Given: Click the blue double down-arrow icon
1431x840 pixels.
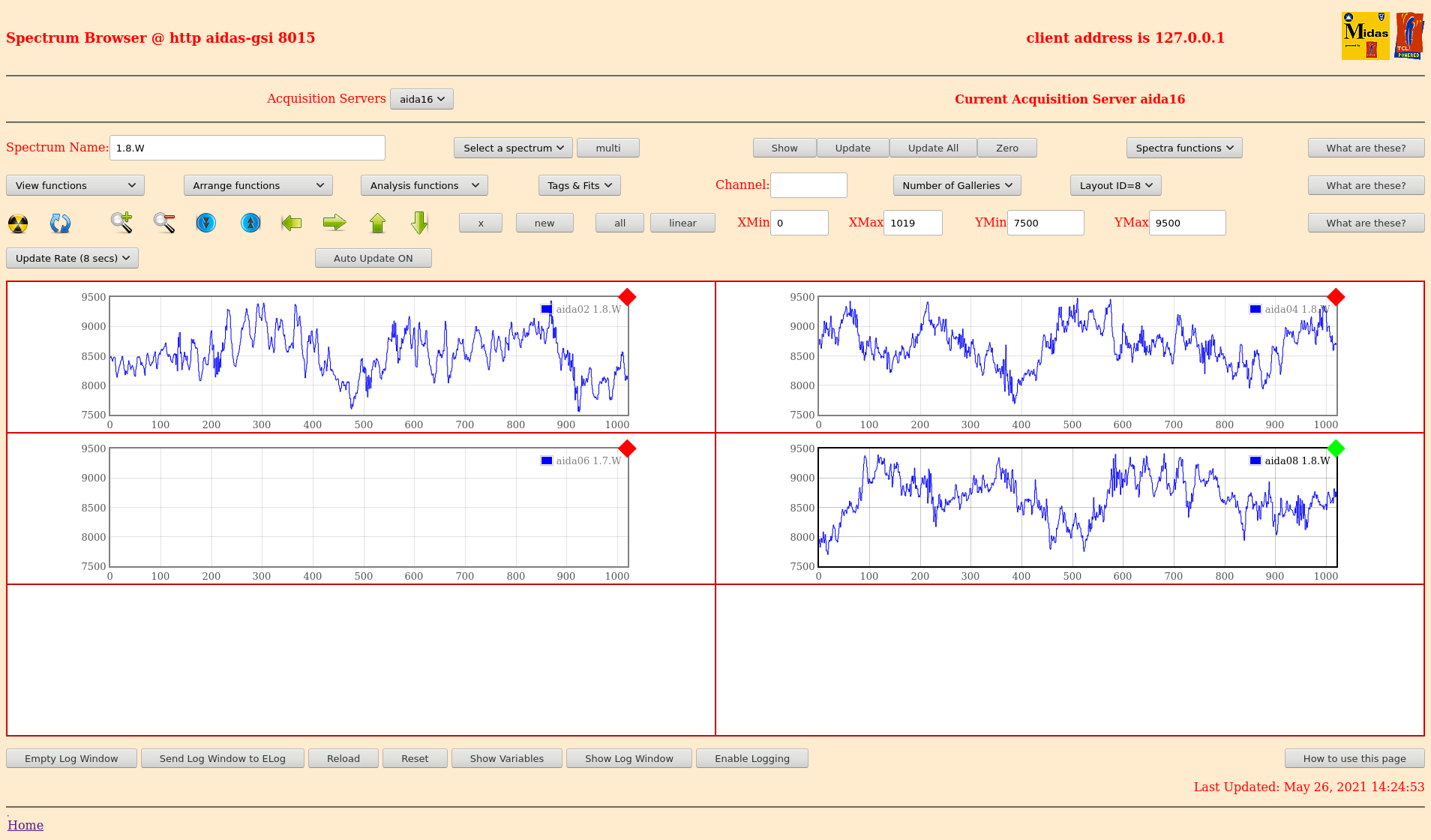Looking at the screenshot, I should click(205, 223).
